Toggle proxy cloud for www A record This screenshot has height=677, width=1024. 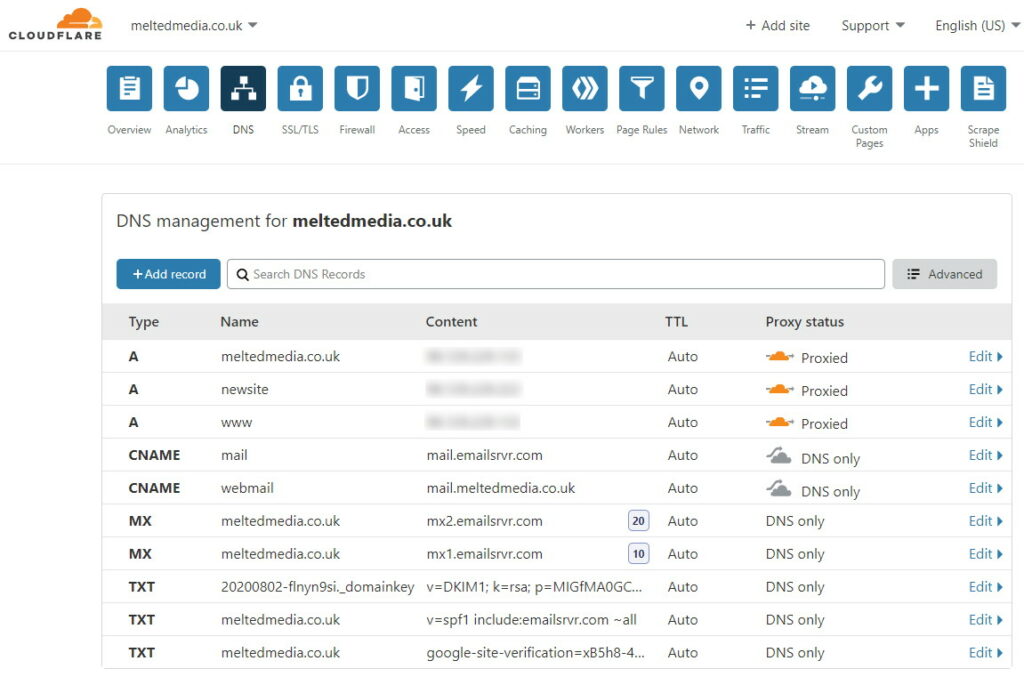click(x=780, y=422)
